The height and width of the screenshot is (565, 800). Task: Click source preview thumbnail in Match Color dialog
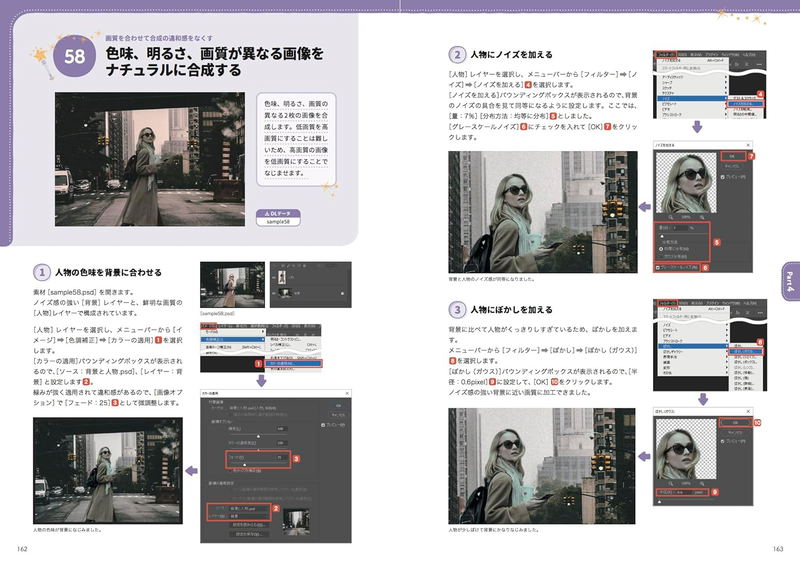296,522
